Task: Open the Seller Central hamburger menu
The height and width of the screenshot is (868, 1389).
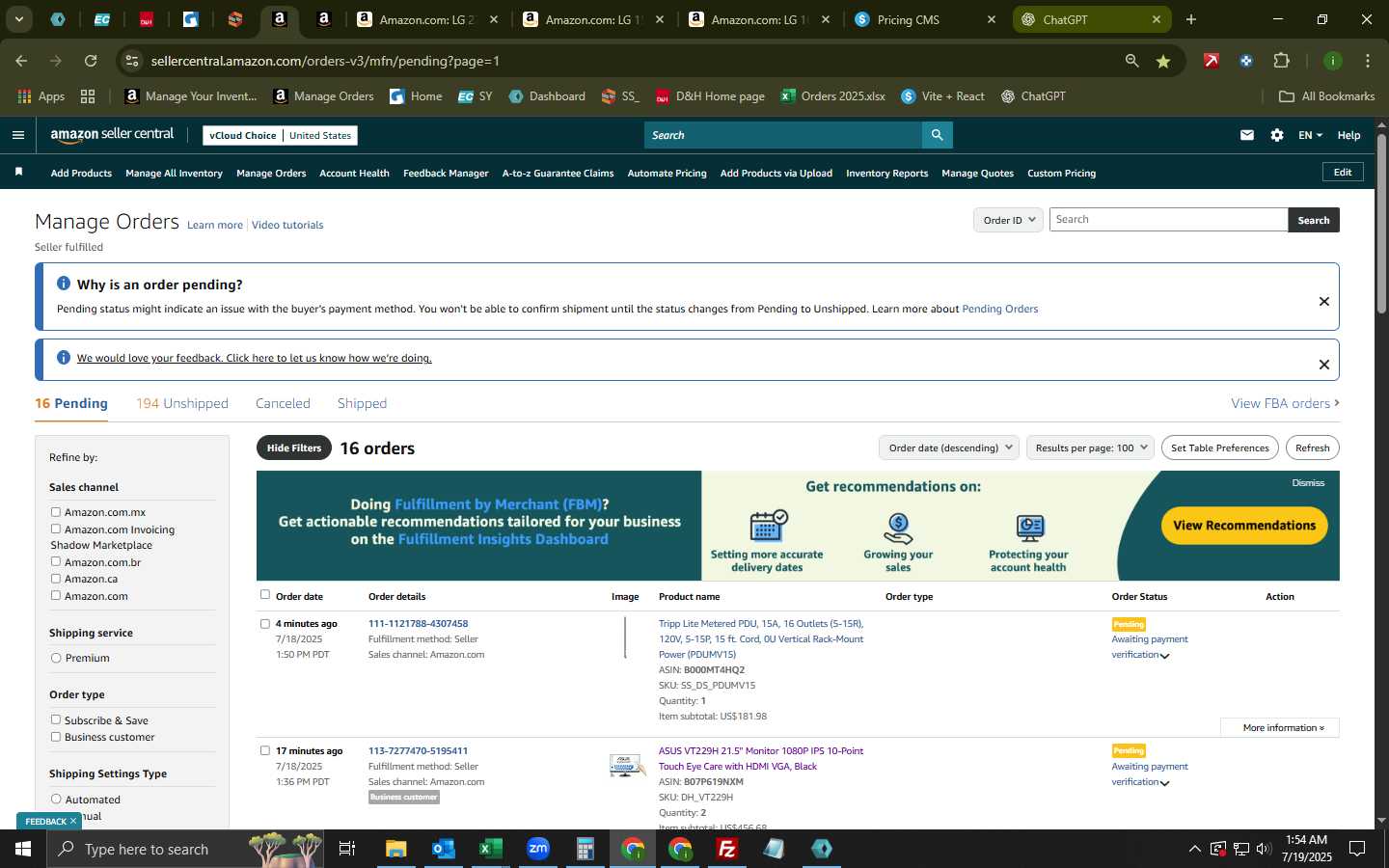Action: pos(17,135)
